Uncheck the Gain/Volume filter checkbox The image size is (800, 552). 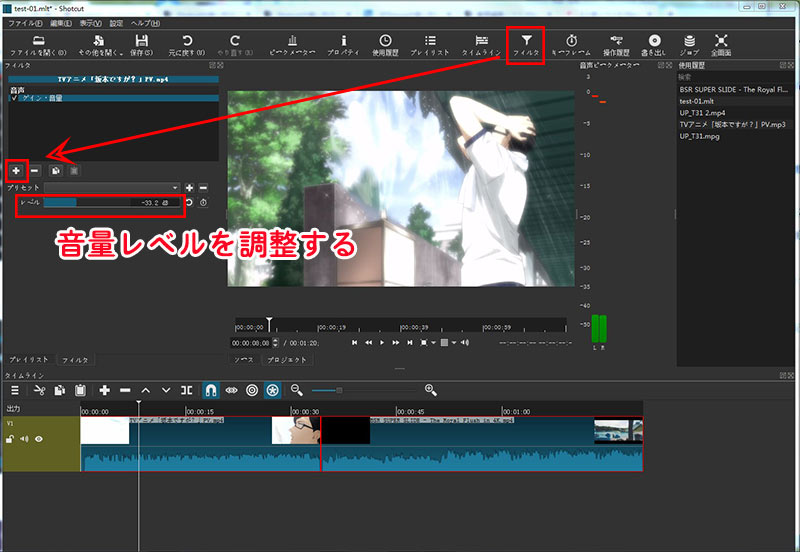click(14, 98)
